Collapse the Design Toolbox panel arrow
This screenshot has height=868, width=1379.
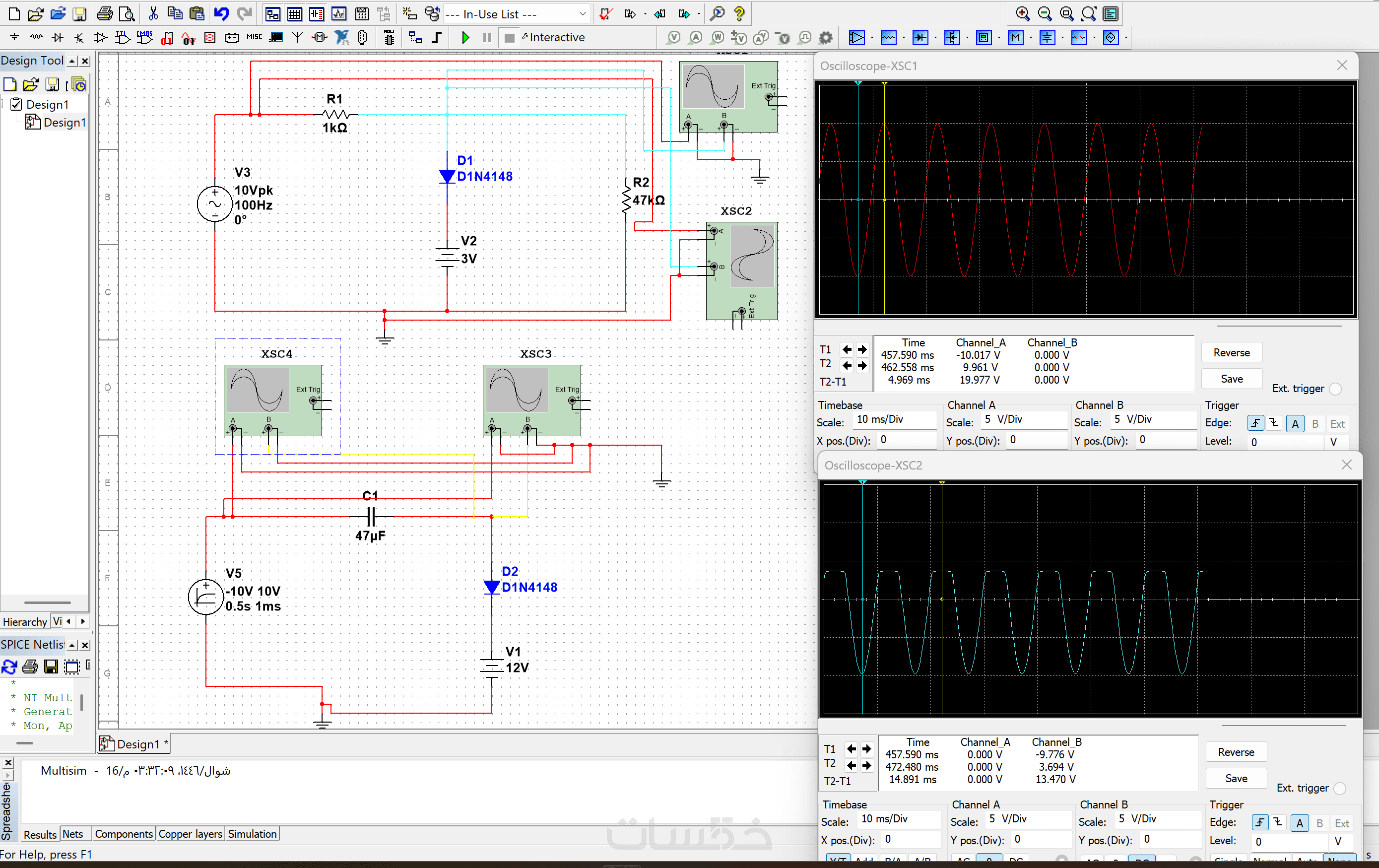(x=72, y=61)
